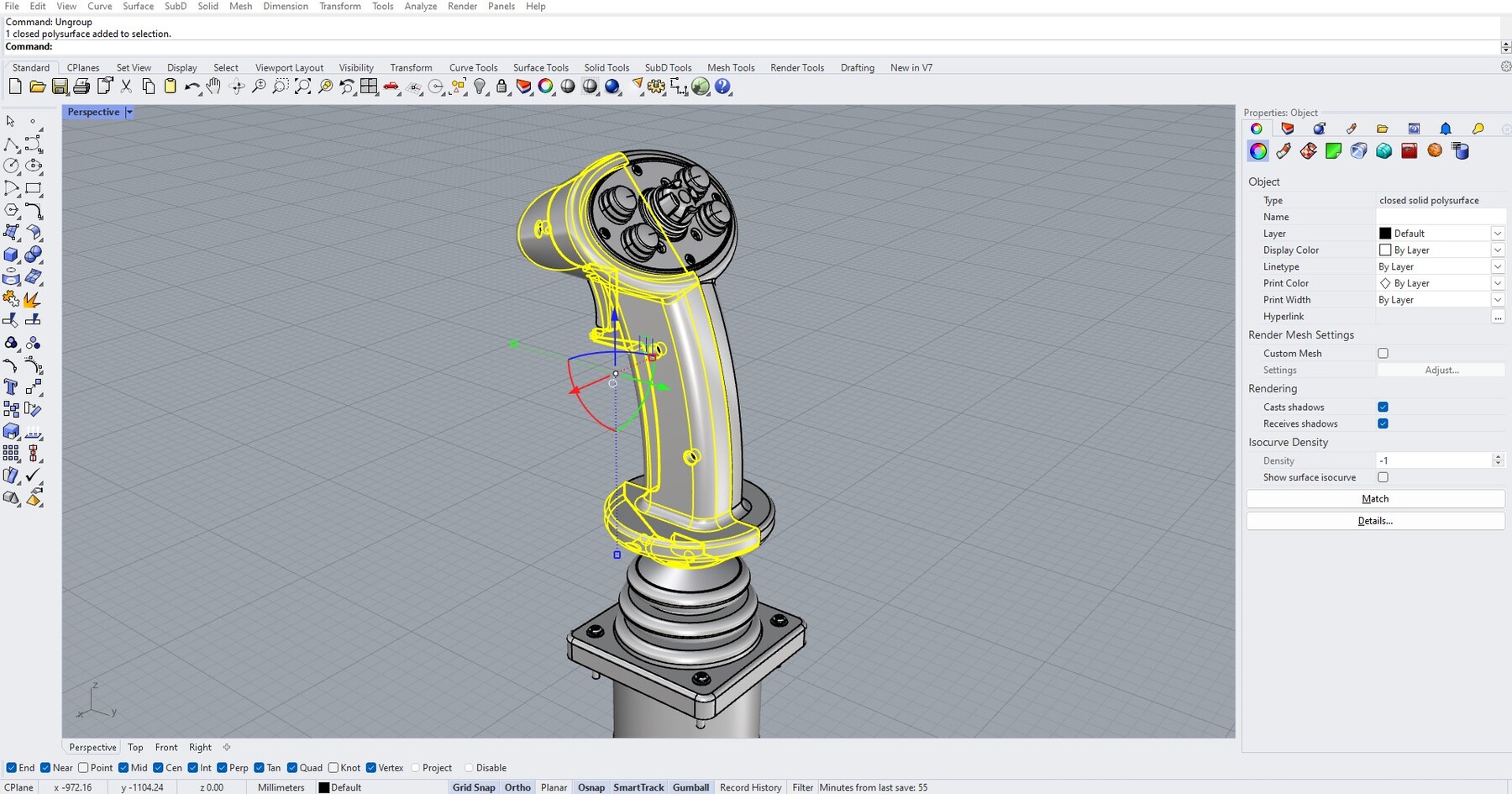This screenshot has width=1512, height=794.
Task: Expand the Linetype By Layer dropdown
Action: 1498,266
